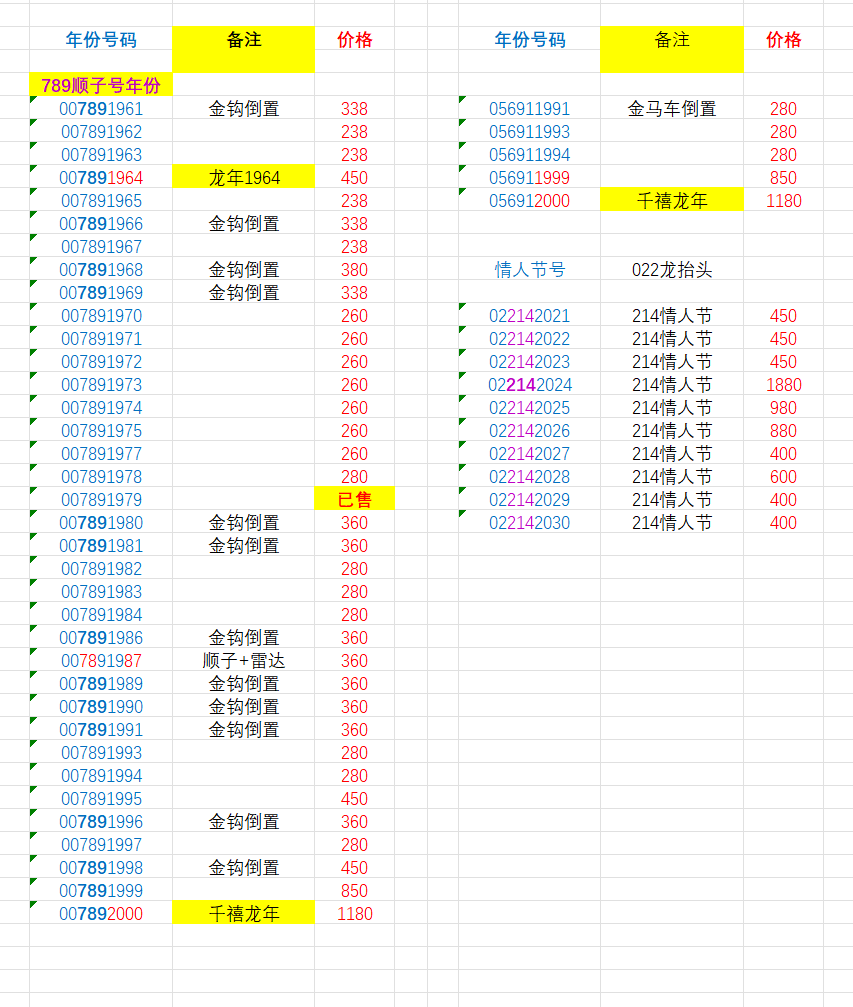The width and height of the screenshot is (853, 1007).
Task: Select the number cell 007891986
Action: pyautogui.click(x=101, y=638)
